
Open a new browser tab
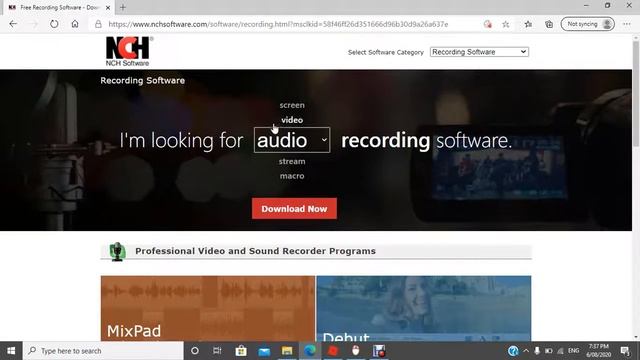[x=123, y=7]
